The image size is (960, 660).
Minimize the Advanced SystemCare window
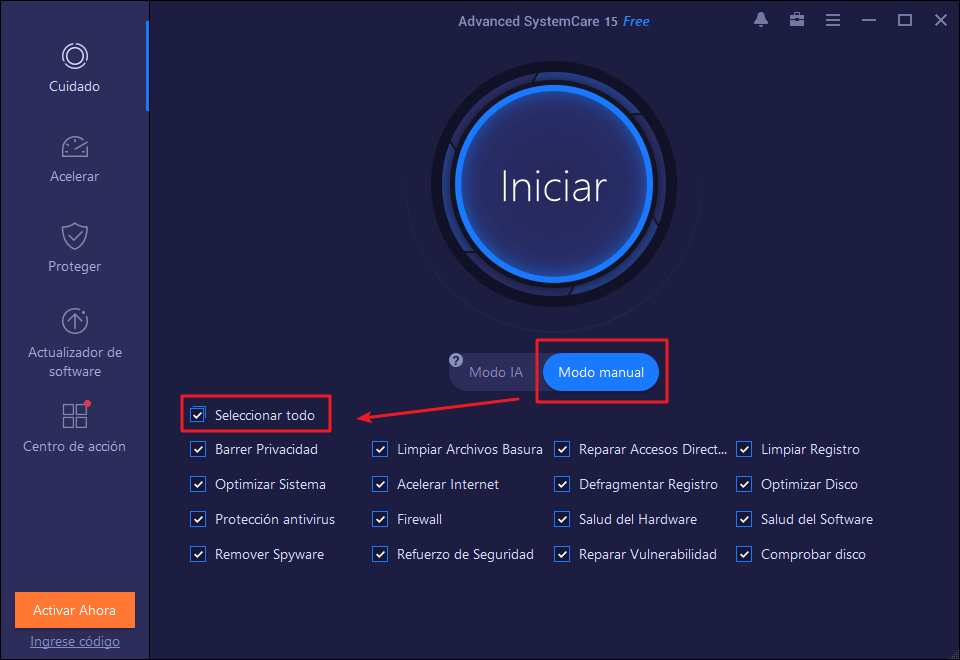[x=869, y=20]
